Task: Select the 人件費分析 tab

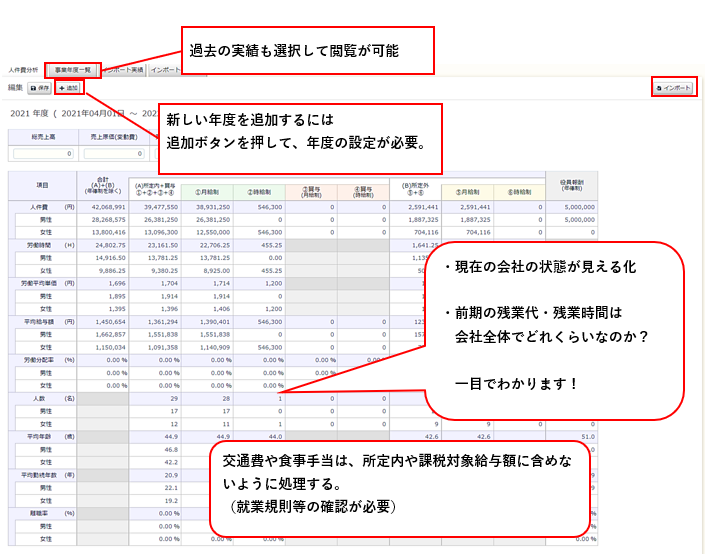Action: (x=23, y=70)
